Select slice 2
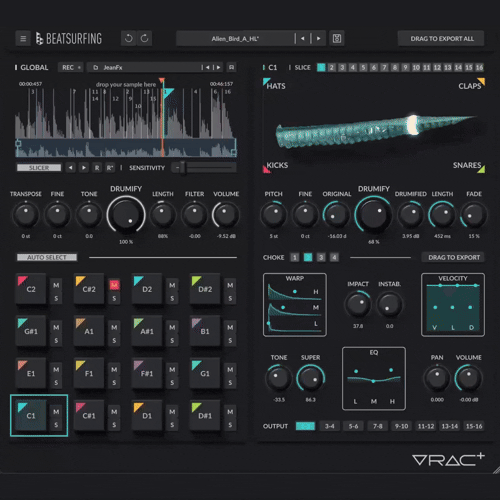 coord(331,68)
